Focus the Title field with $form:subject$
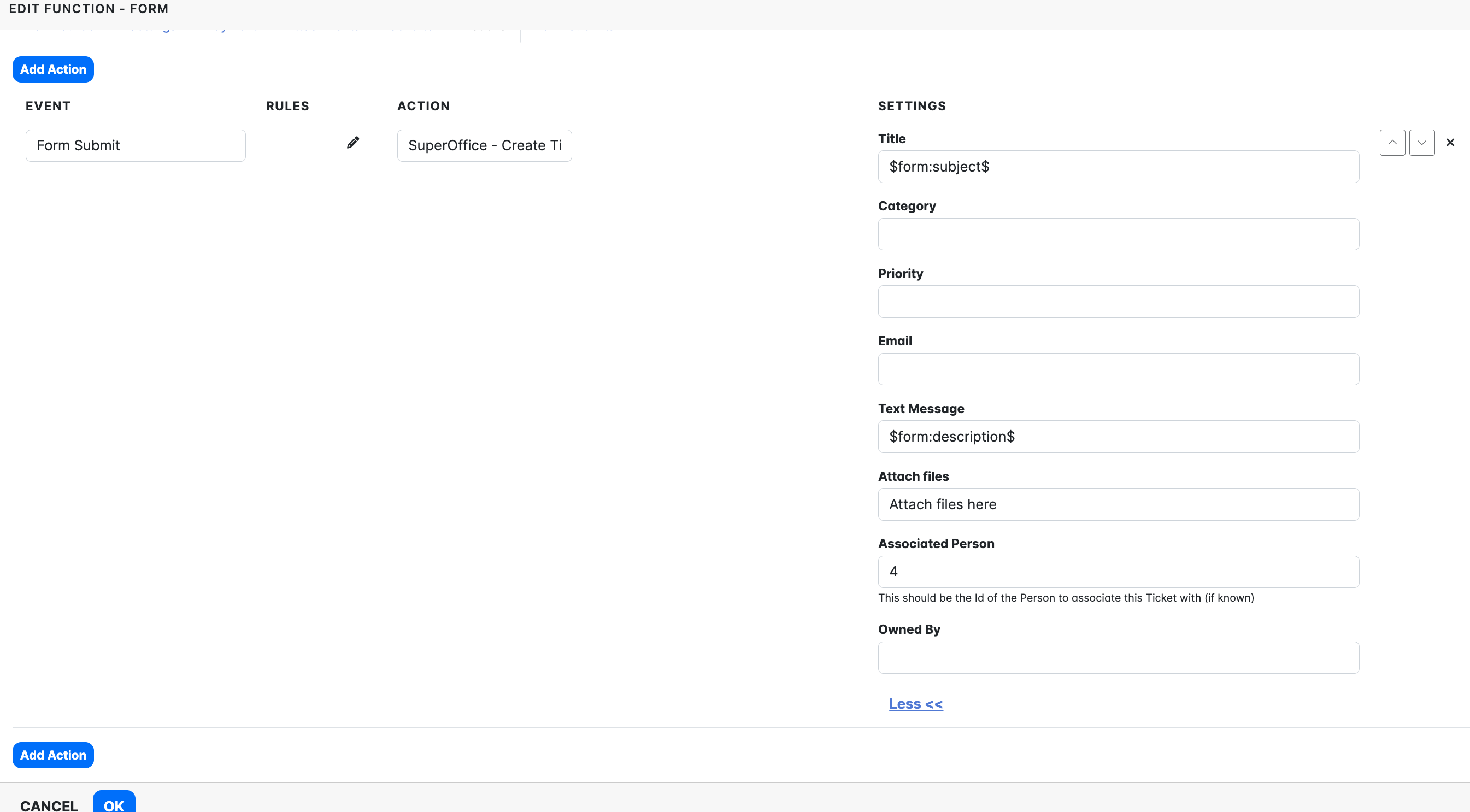1470x812 pixels. click(x=1118, y=167)
